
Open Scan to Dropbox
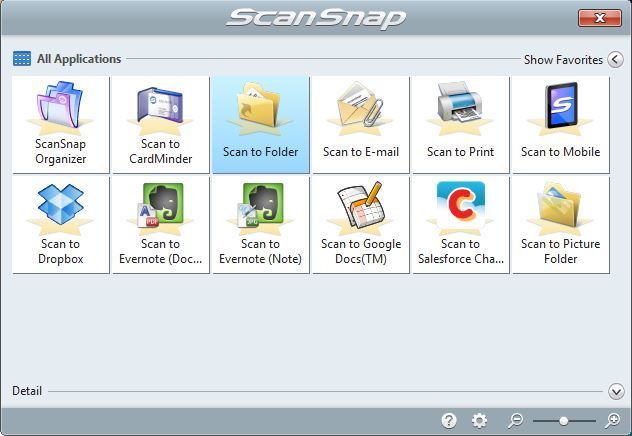[x=60, y=225]
